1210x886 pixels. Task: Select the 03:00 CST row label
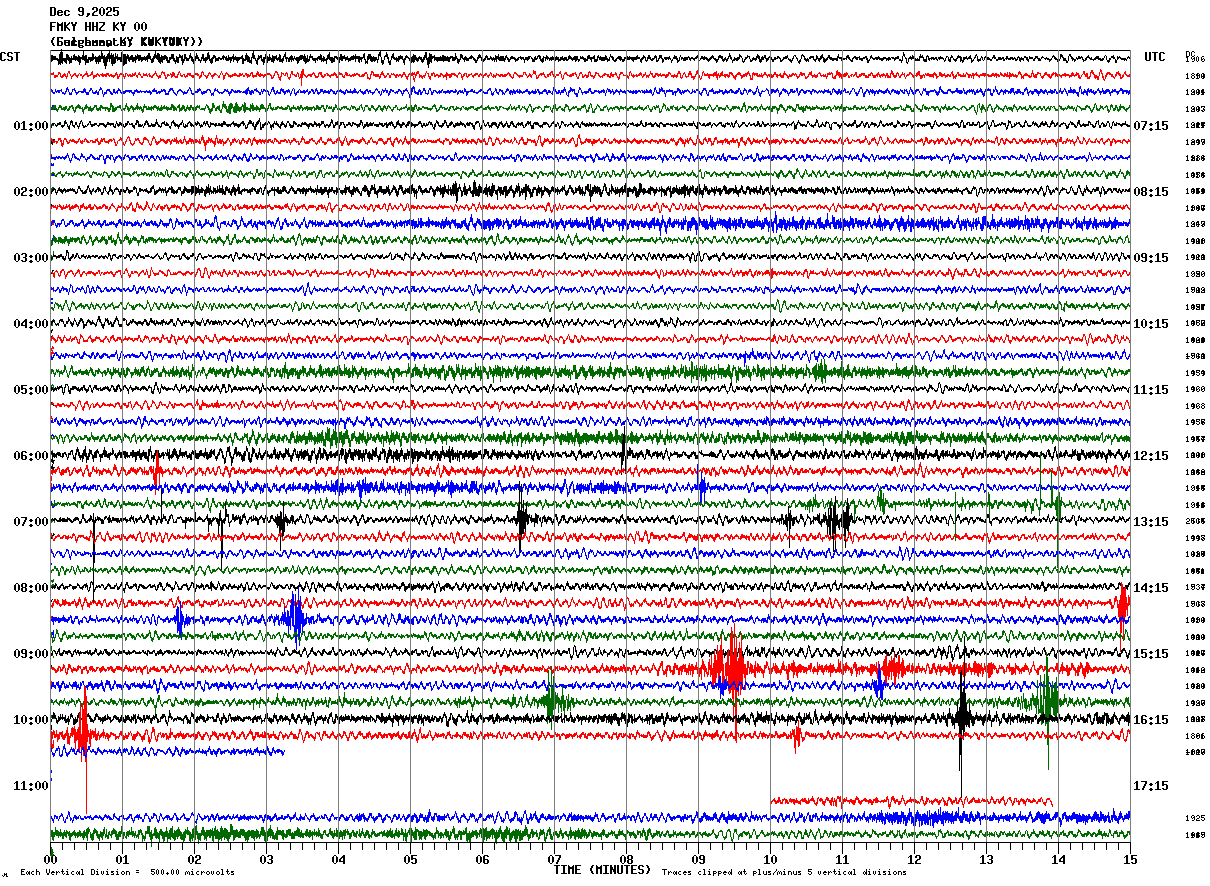coord(31,258)
